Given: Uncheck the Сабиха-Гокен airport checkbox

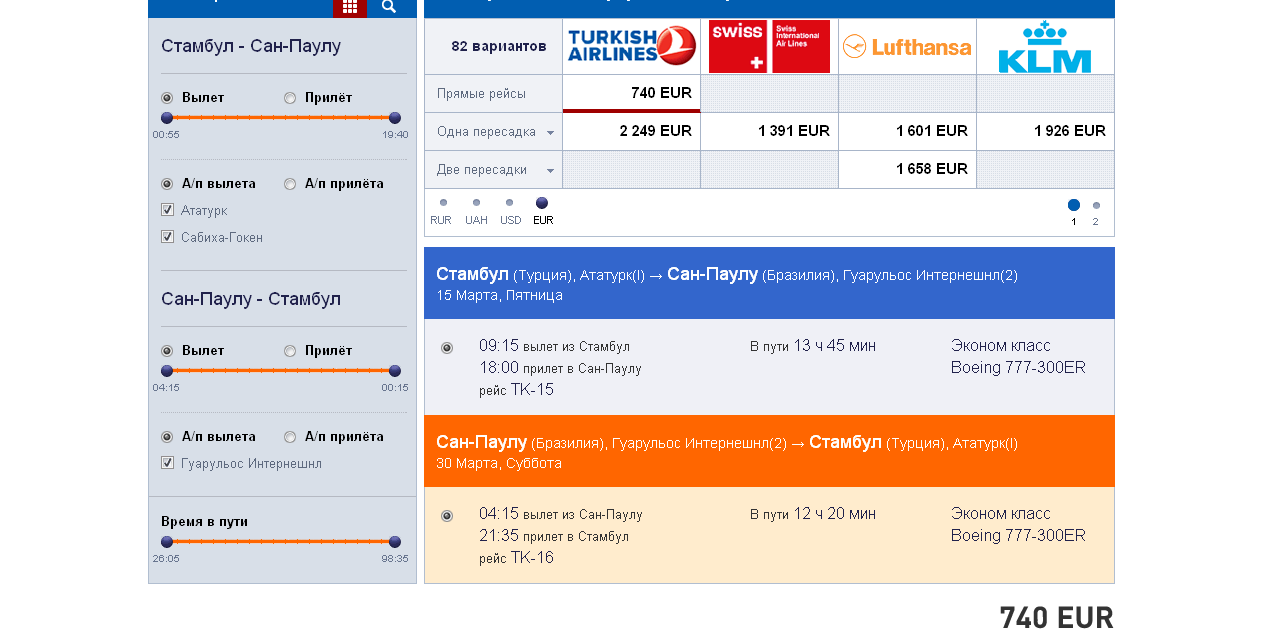Looking at the screenshot, I should coord(167,237).
